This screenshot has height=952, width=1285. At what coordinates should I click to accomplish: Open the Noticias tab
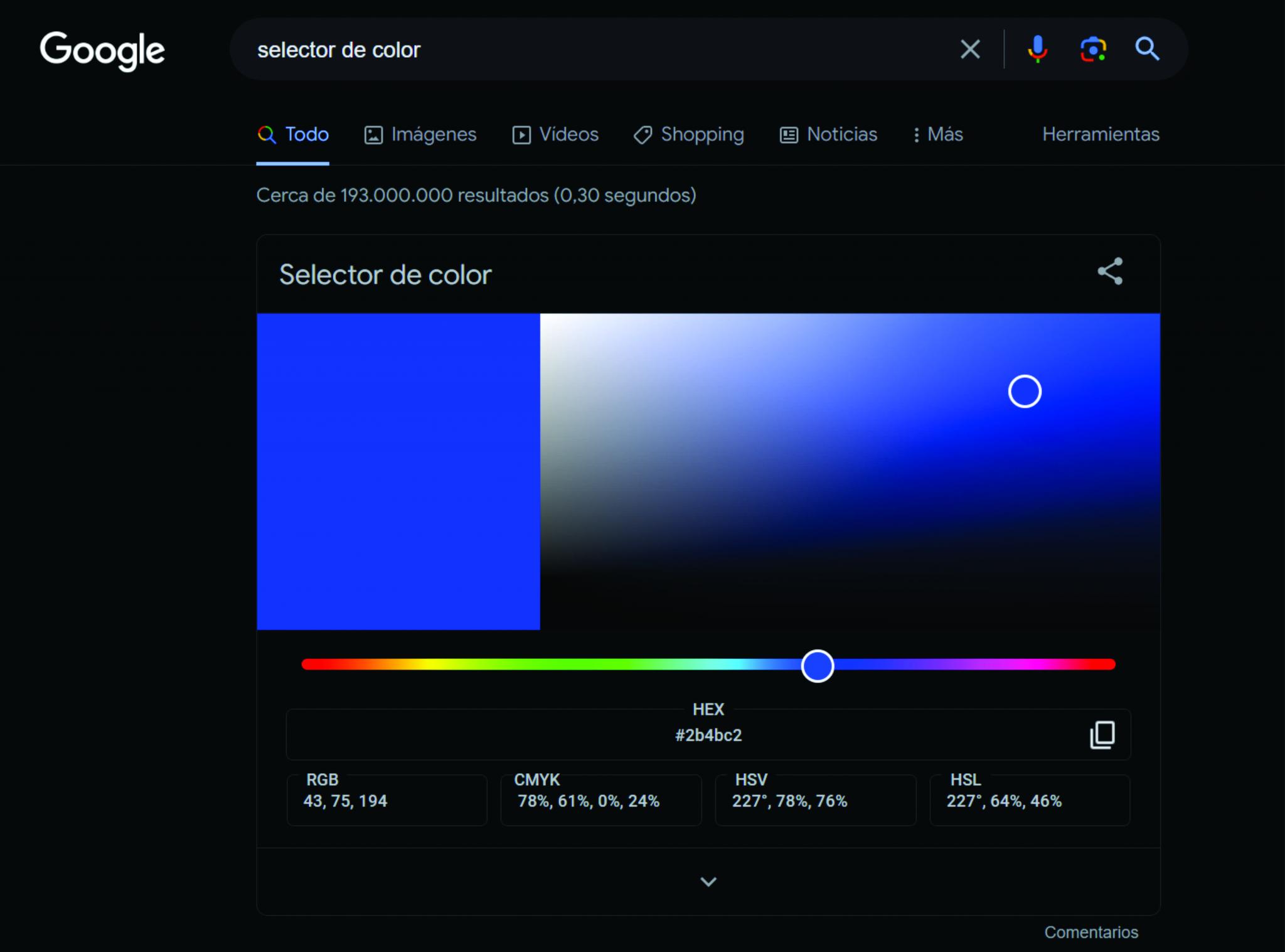pos(828,134)
